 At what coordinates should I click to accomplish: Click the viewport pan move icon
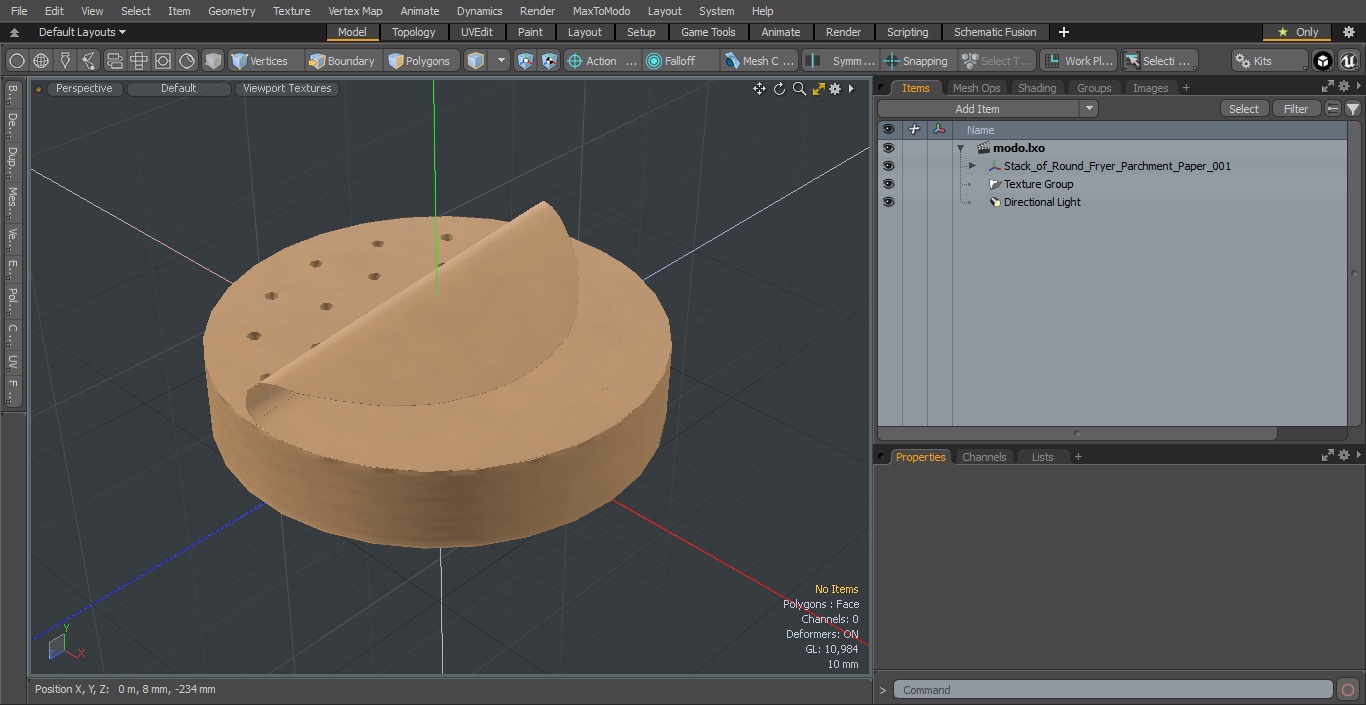click(x=759, y=89)
